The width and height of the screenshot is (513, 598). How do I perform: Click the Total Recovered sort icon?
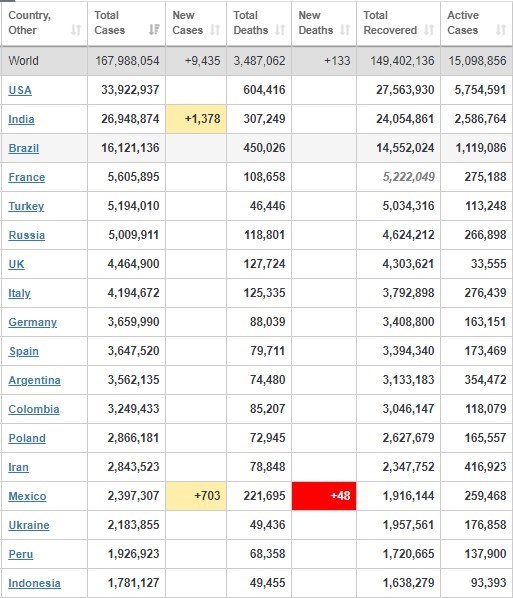(429, 30)
